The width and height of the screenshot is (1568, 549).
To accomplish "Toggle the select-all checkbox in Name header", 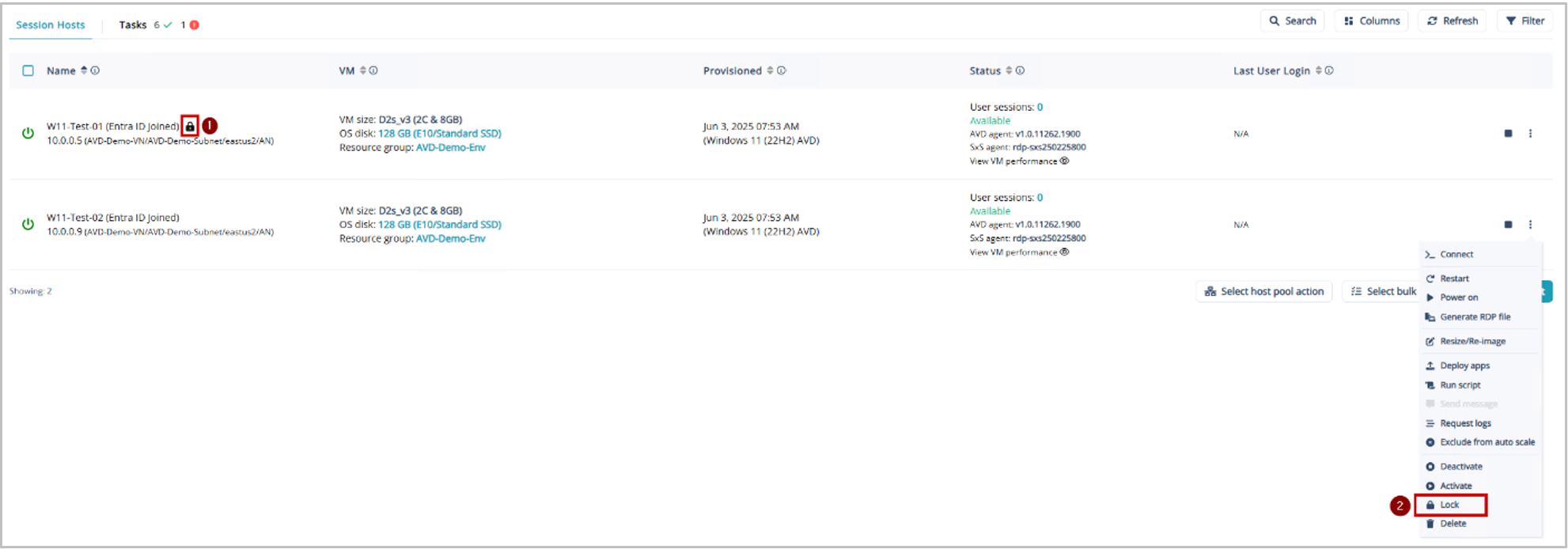I will coord(28,70).
